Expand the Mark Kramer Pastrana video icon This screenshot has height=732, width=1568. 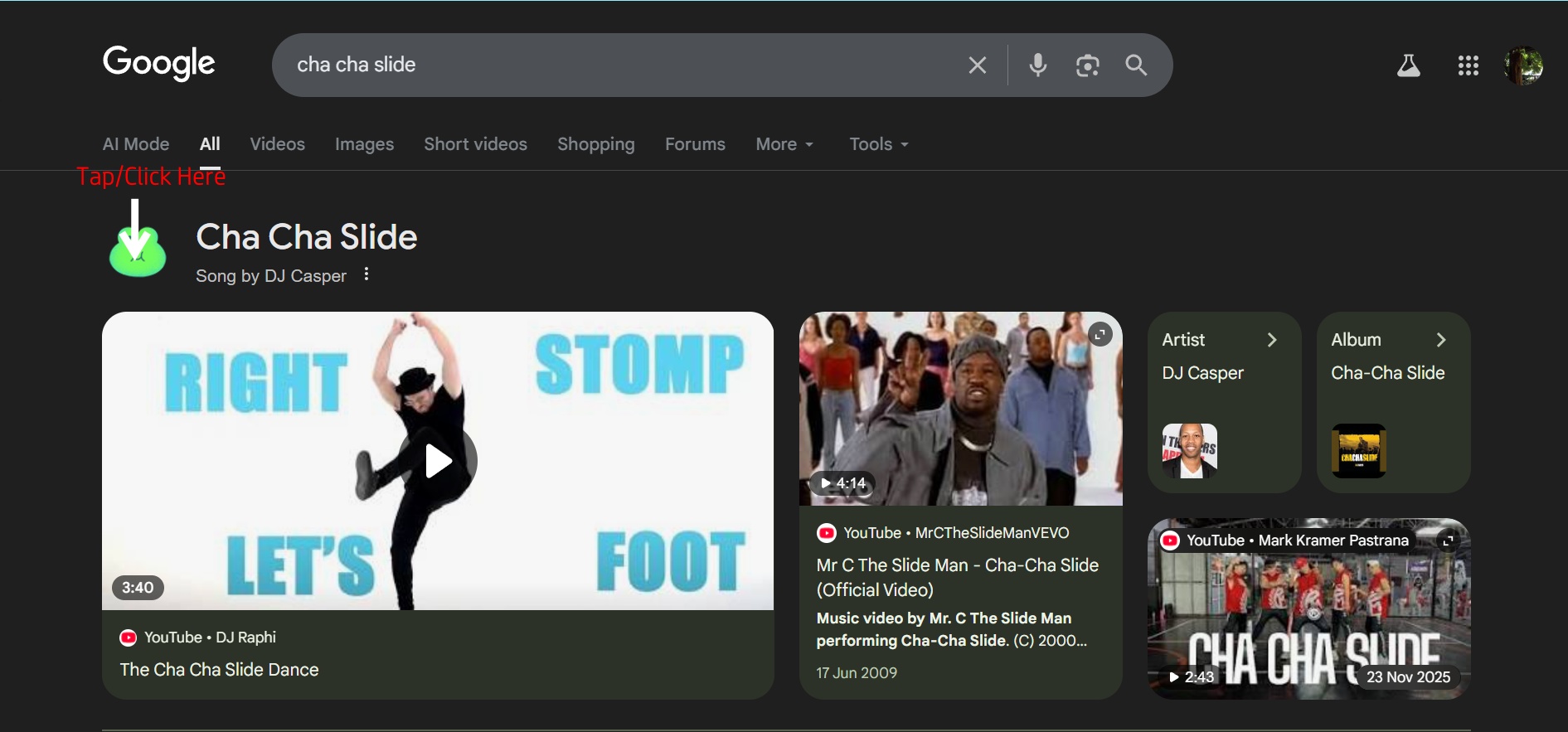point(1448,541)
